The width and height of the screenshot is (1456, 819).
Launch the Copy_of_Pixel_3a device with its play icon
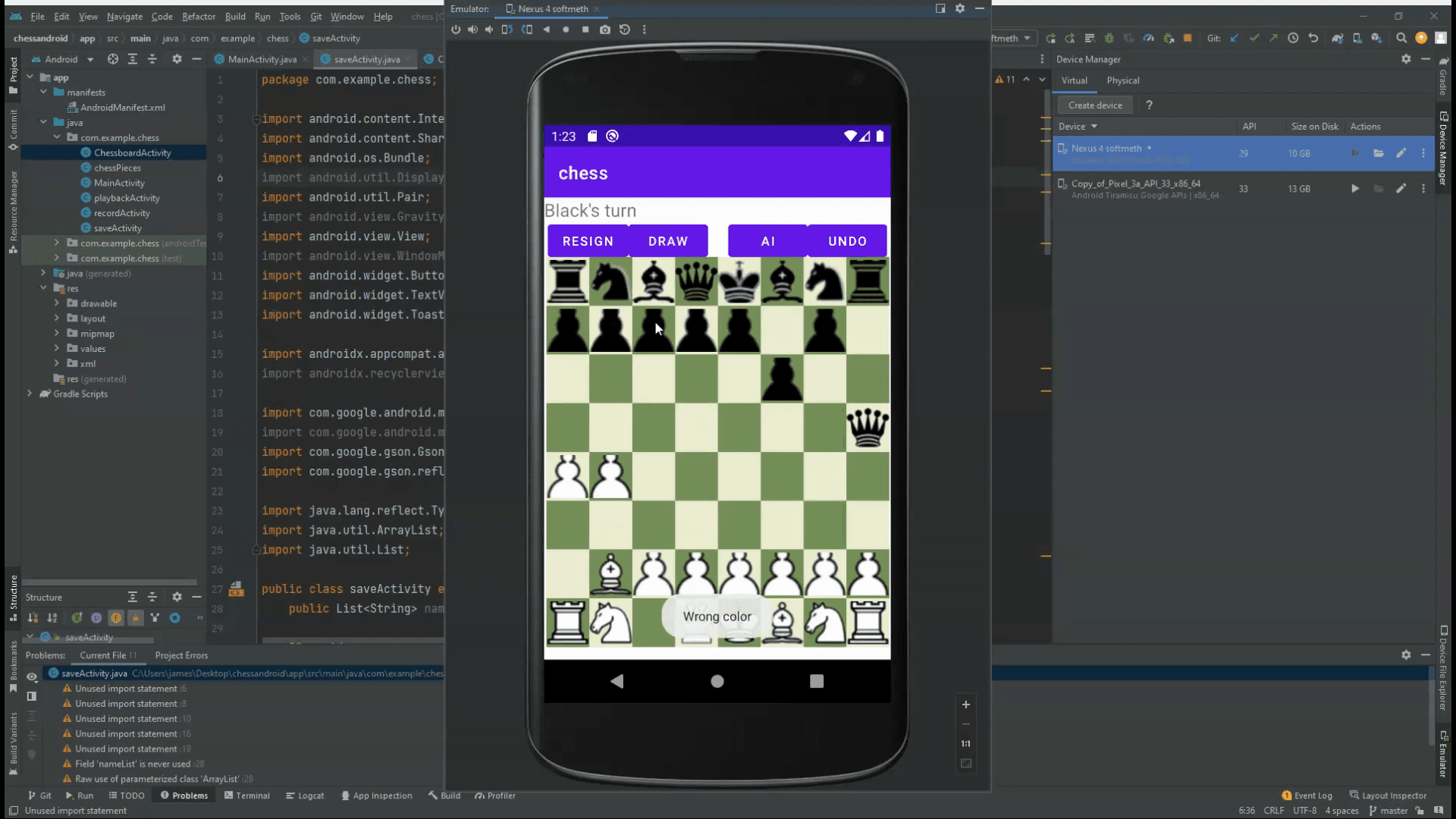pos(1354,189)
